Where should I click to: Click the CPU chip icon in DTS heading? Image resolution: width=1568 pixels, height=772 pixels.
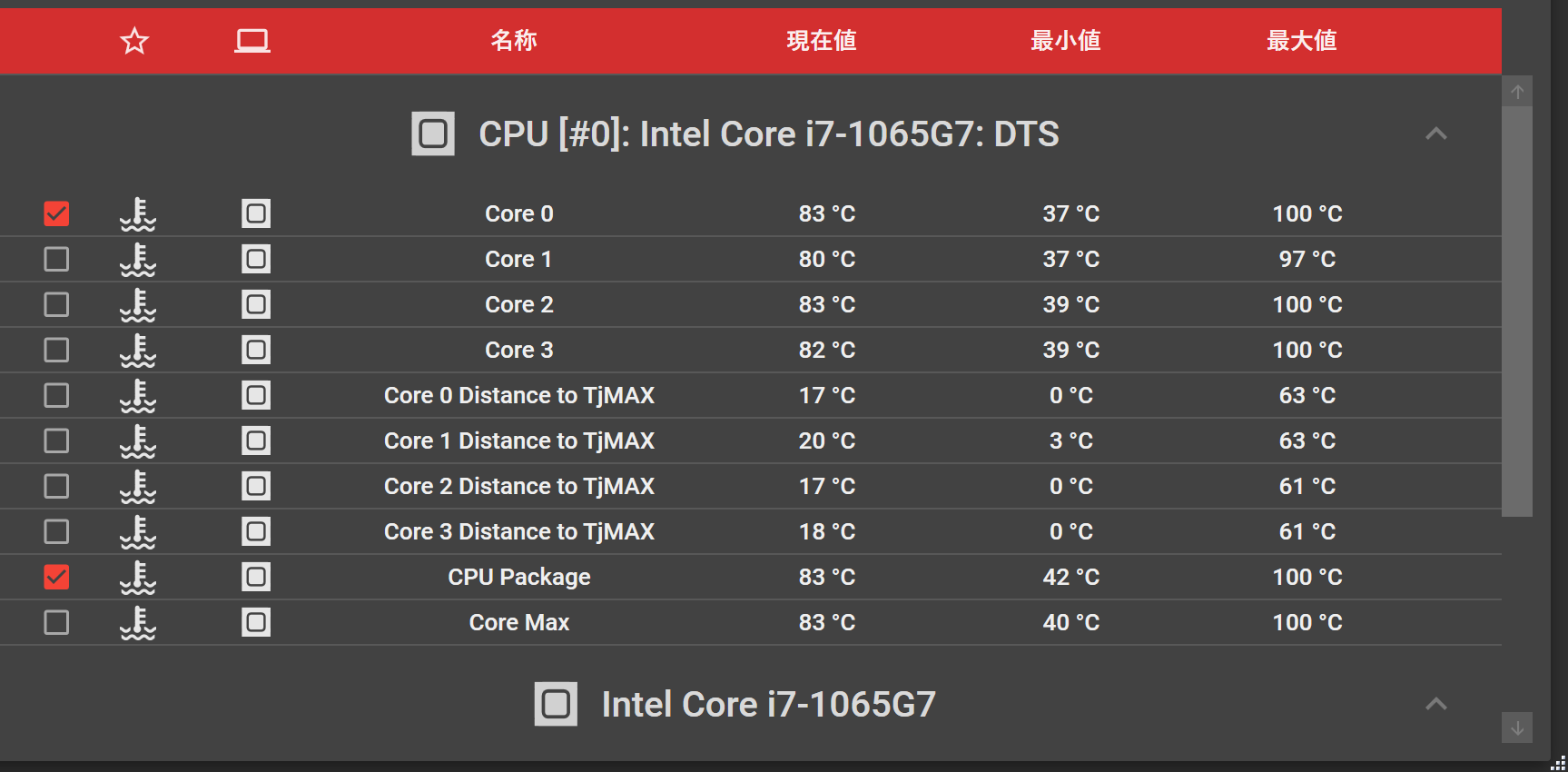[x=433, y=134]
